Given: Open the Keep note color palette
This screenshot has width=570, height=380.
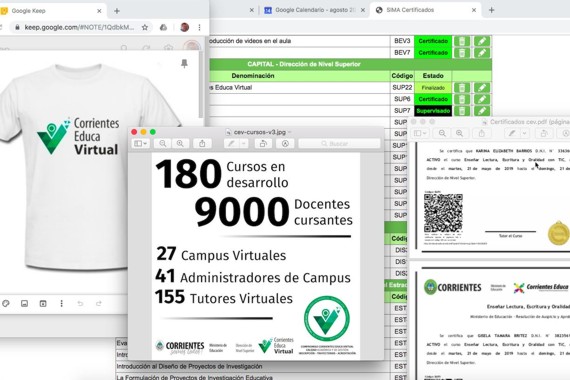Looking at the screenshot, I should pyautogui.click(x=6, y=303).
